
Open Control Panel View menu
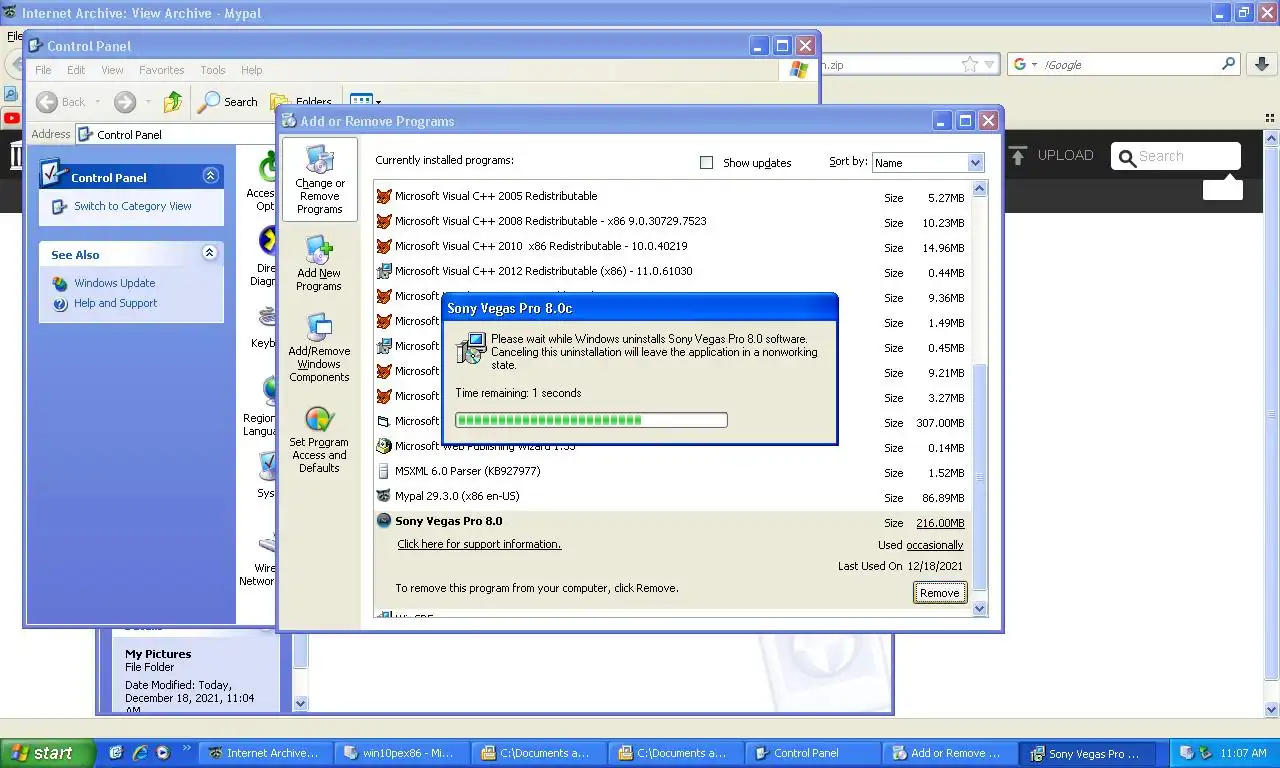[112, 70]
